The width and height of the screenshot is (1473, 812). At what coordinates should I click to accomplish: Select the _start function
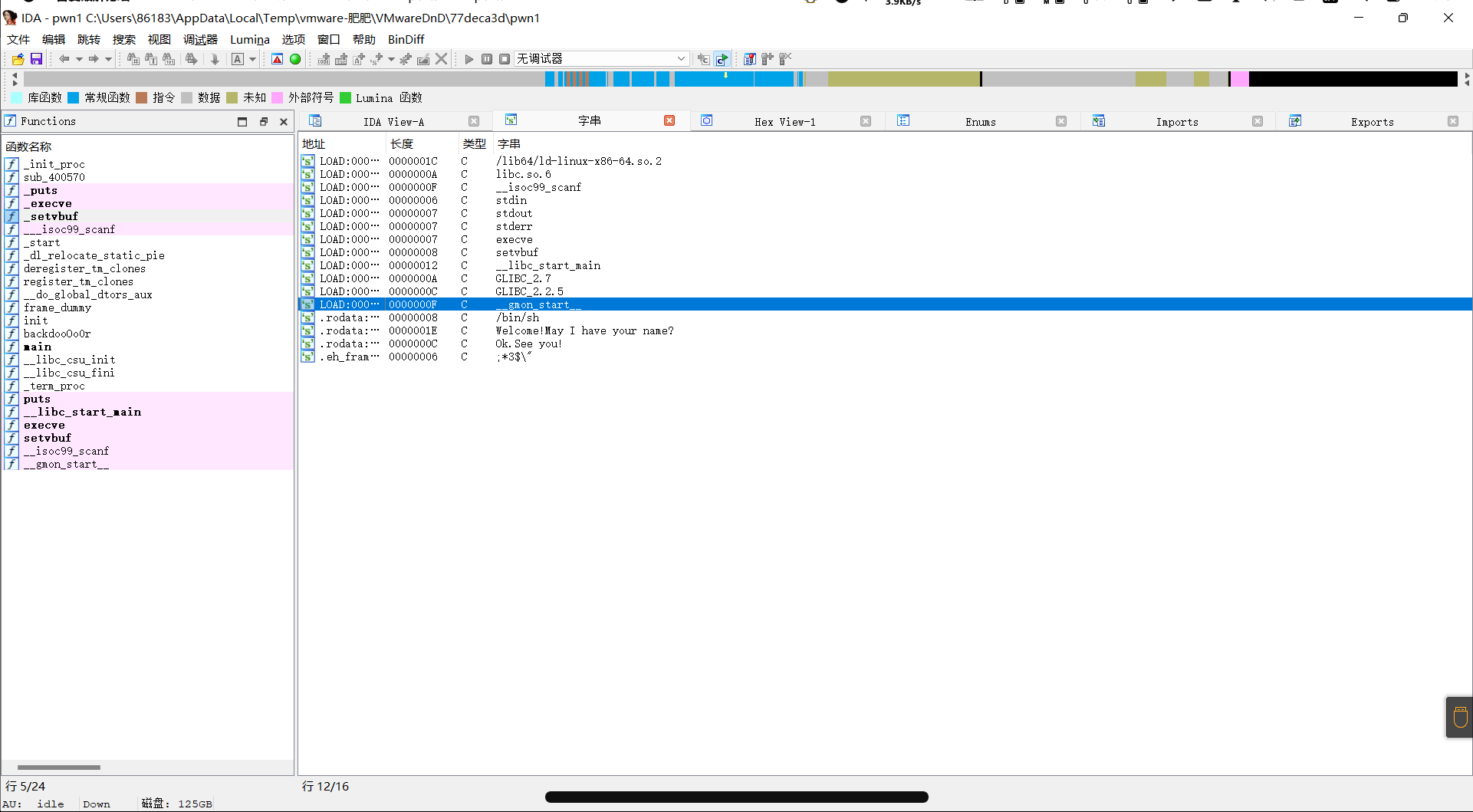[x=149, y=242]
